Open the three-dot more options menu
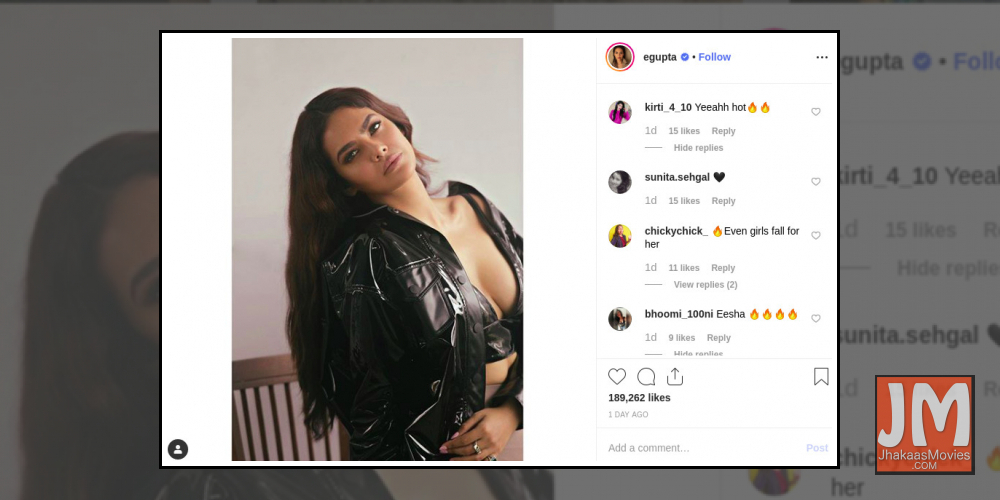This screenshot has height=500, width=1000. click(822, 57)
